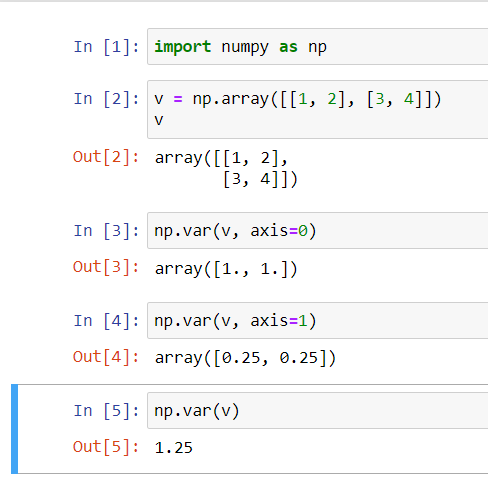Click the Out[4]: prompt label
The height and width of the screenshot is (479, 488).
click(106, 357)
